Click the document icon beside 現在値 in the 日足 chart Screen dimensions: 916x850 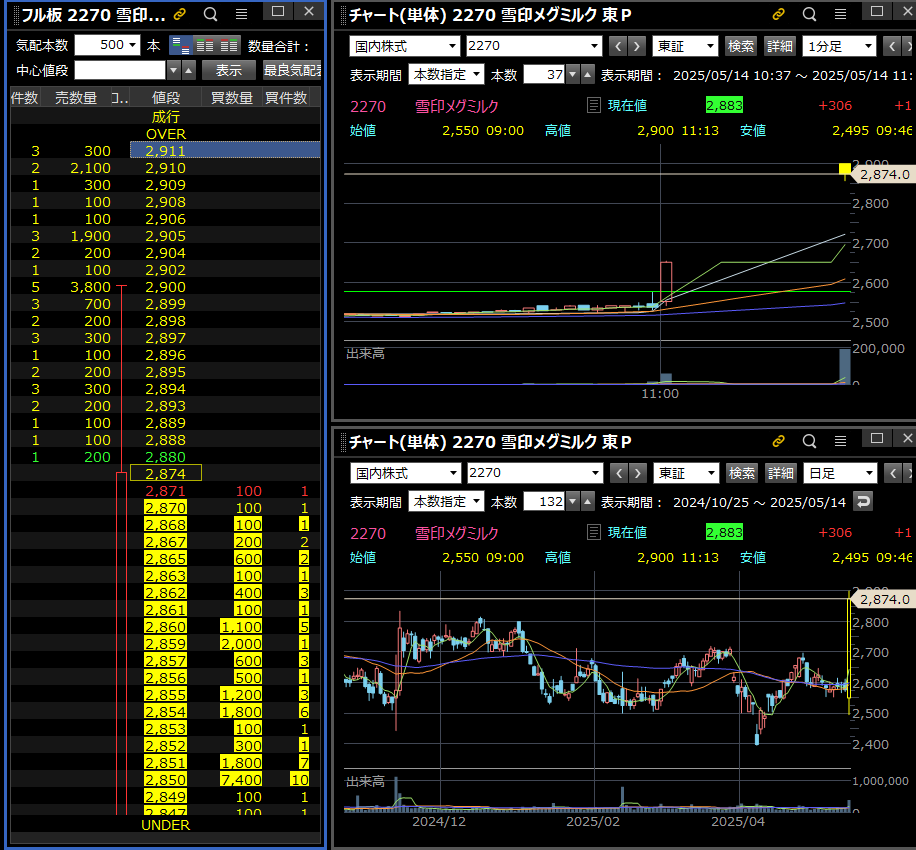point(594,533)
